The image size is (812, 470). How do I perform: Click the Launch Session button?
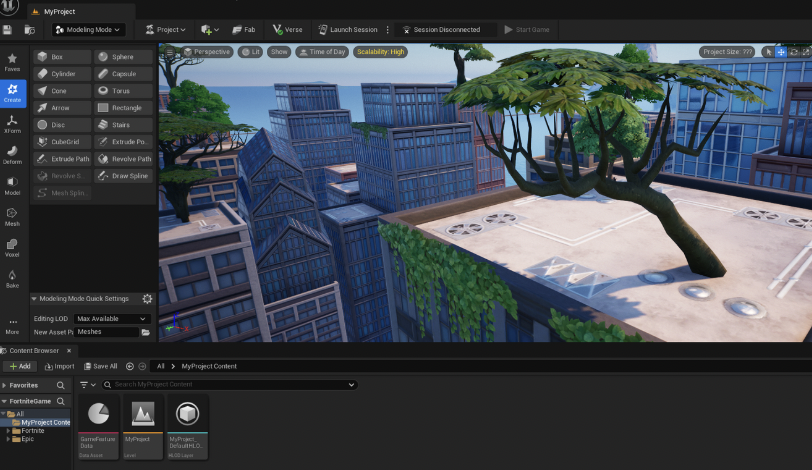(348, 30)
